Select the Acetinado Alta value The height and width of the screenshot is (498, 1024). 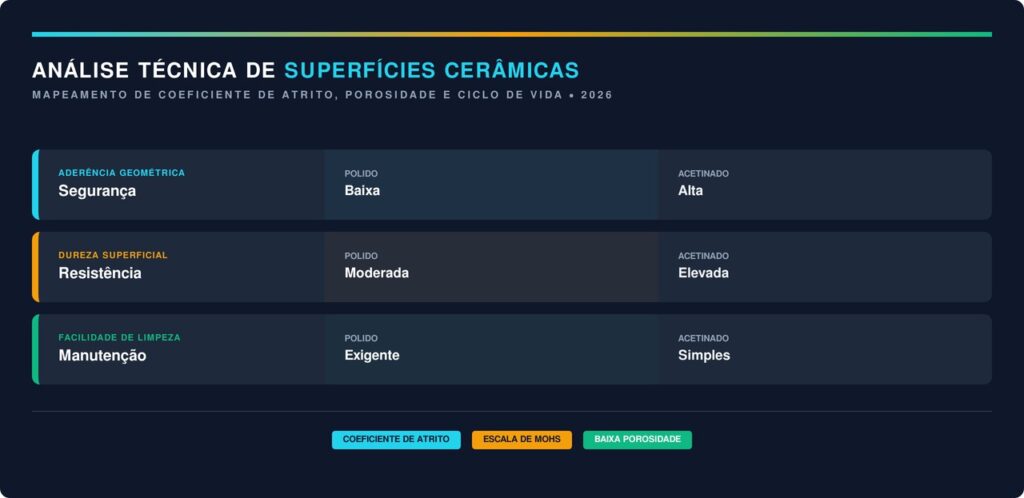691,191
